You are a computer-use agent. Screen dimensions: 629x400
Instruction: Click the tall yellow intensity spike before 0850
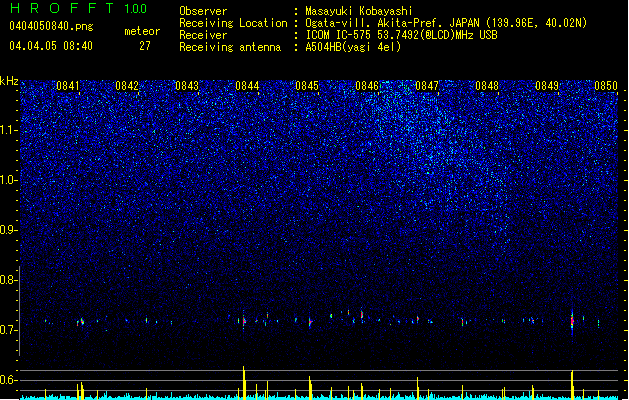pyautogui.click(x=572, y=385)
